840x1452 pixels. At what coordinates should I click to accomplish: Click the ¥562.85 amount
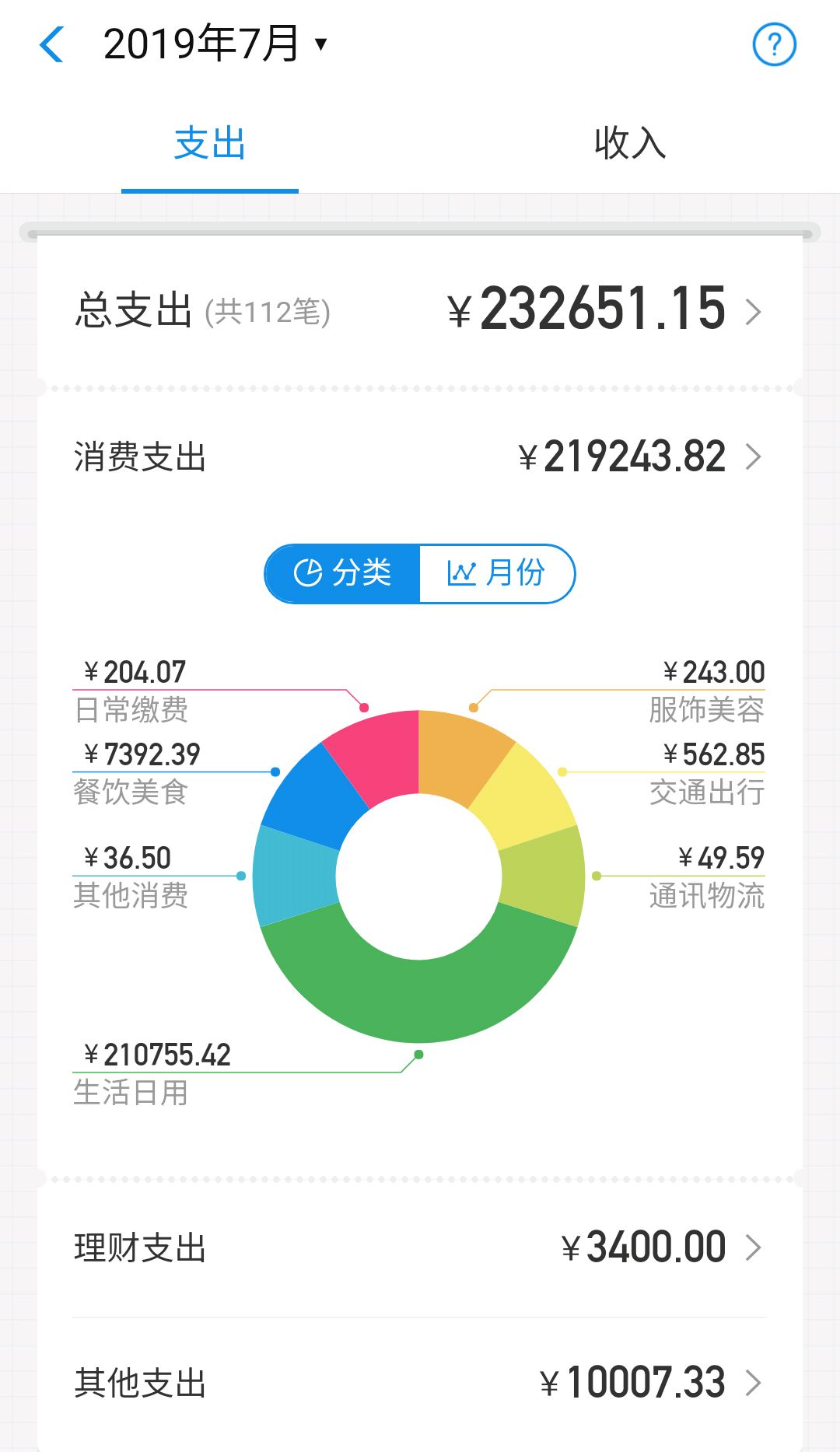pos(714,754)
